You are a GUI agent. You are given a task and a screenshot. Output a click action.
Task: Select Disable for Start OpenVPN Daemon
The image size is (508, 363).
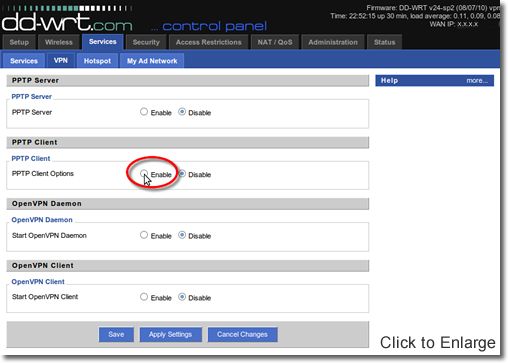point(182,235)
